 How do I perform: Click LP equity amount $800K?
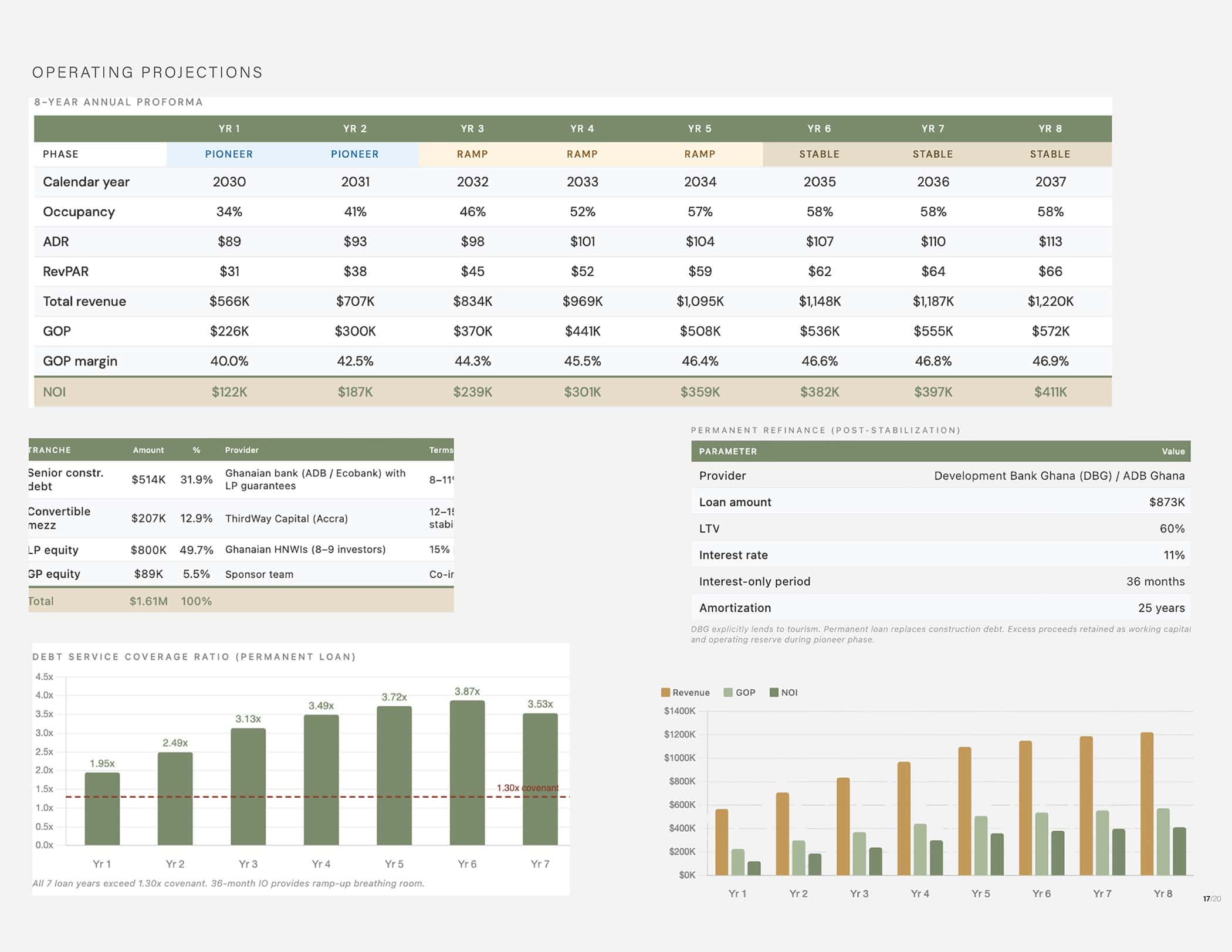pos(148,550)
